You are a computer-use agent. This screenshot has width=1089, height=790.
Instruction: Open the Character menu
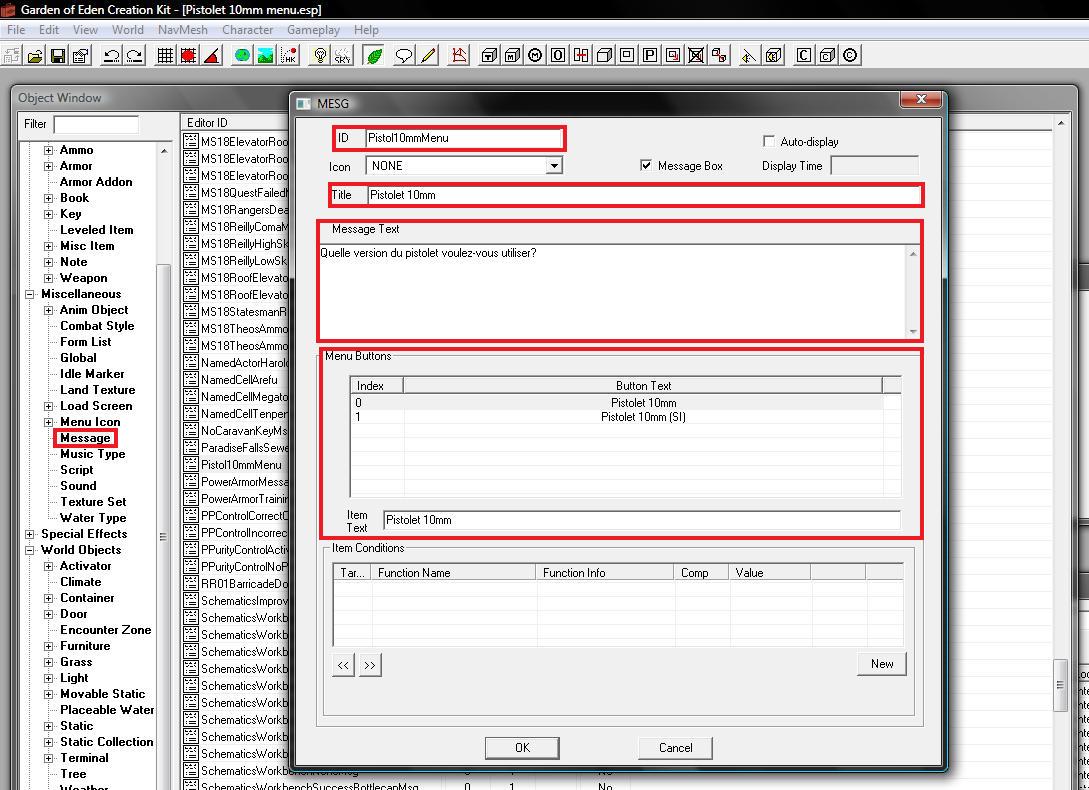(x=247, y=30)
